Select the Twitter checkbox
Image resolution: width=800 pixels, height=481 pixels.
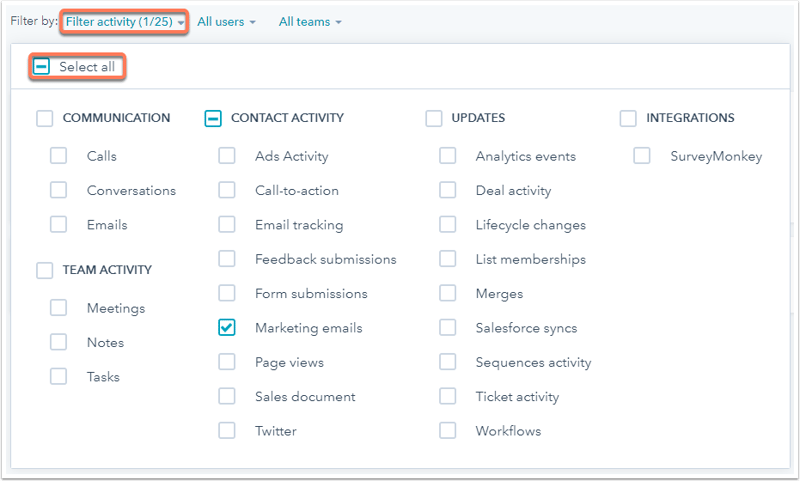227,431
